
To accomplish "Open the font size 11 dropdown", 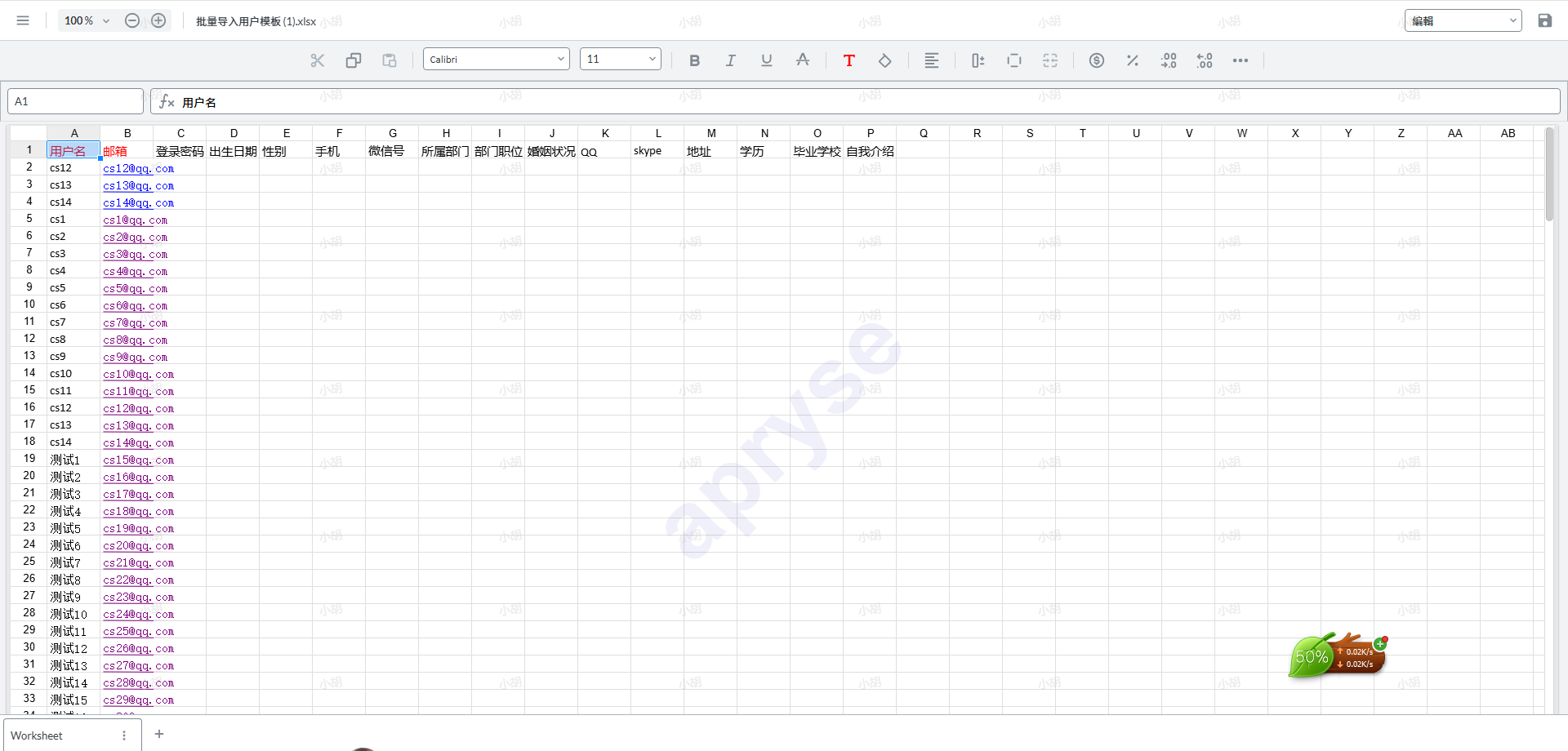I will point(620,59).
